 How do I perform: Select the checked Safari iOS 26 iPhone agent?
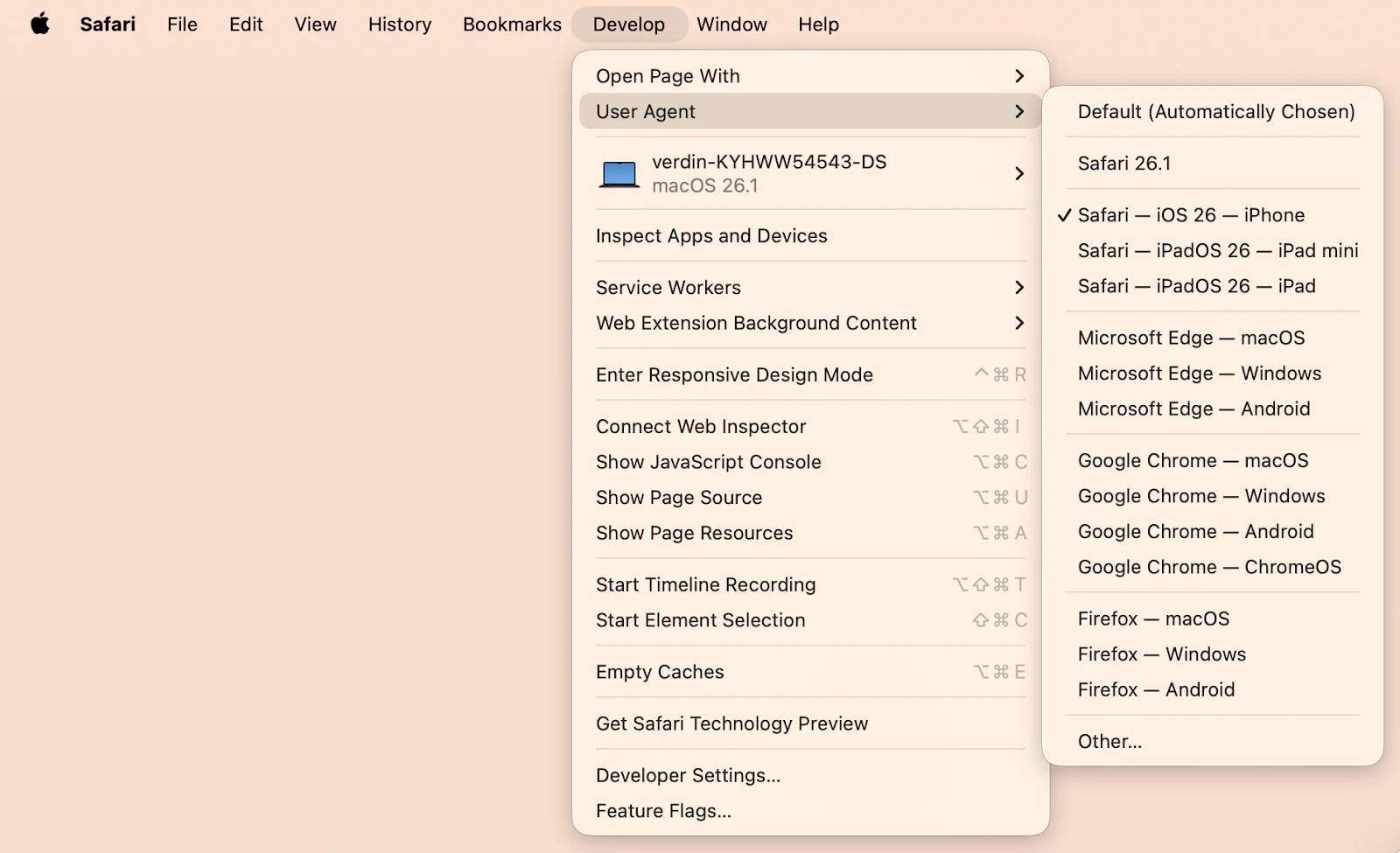click(x=1190, y=215)
